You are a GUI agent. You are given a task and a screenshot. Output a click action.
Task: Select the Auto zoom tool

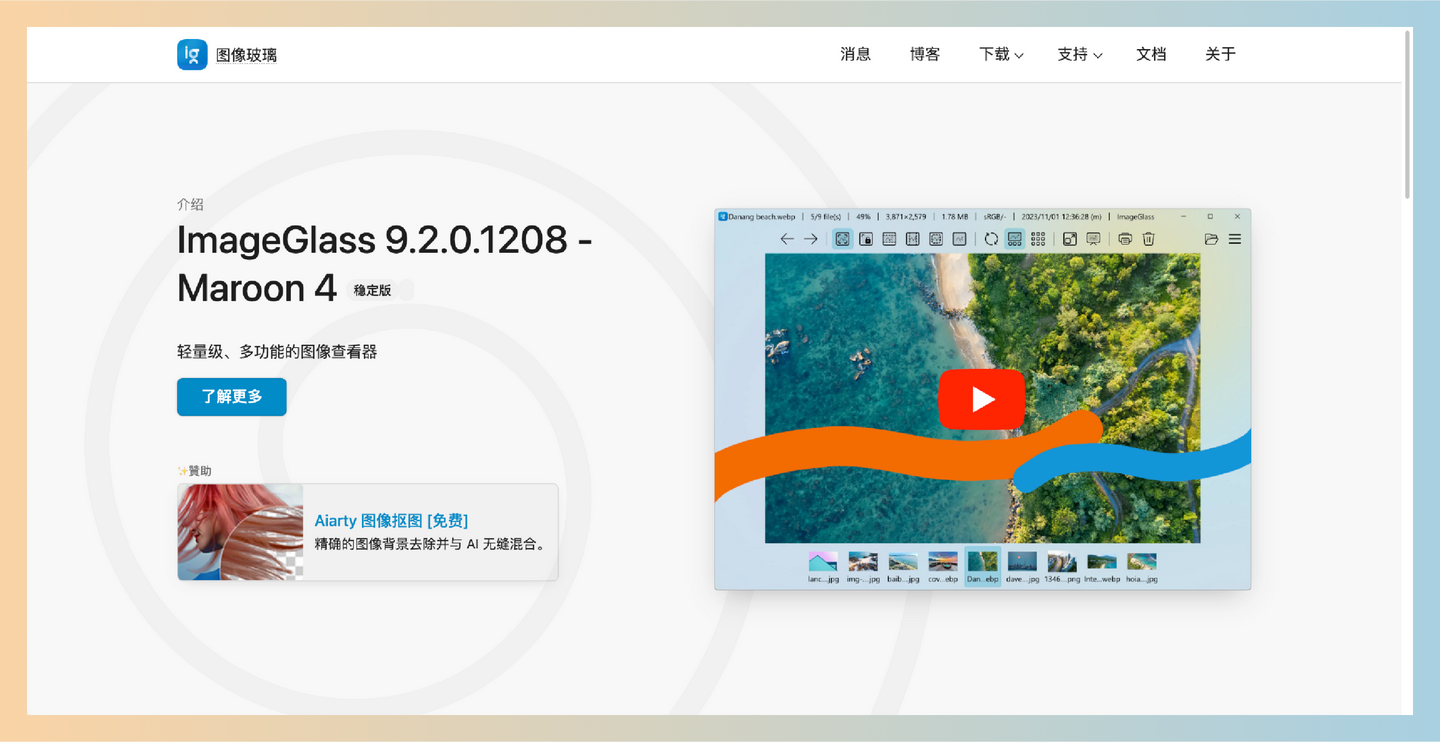[842, 239]
